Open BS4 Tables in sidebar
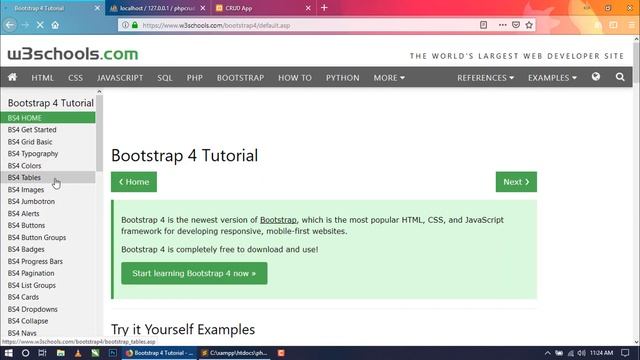This screenshot has width=640, height=360. tap(48, 177)
